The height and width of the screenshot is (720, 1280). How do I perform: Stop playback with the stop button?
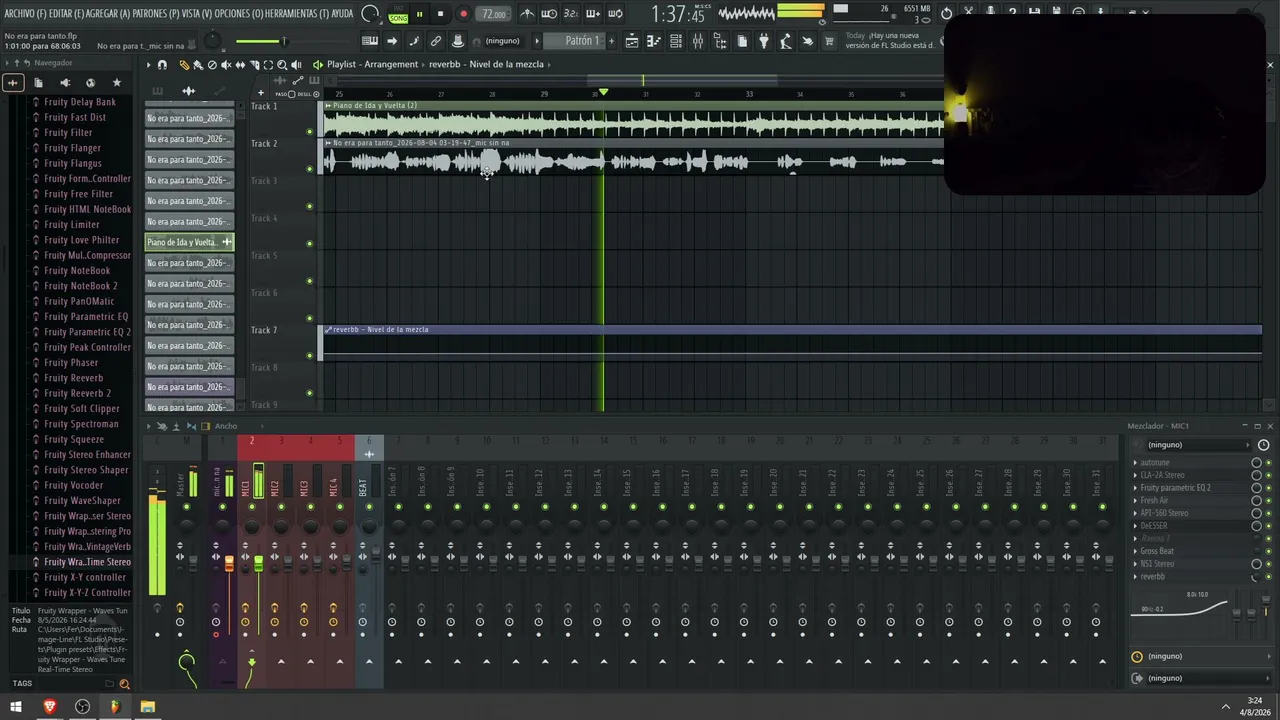click(x=440, y=14)
